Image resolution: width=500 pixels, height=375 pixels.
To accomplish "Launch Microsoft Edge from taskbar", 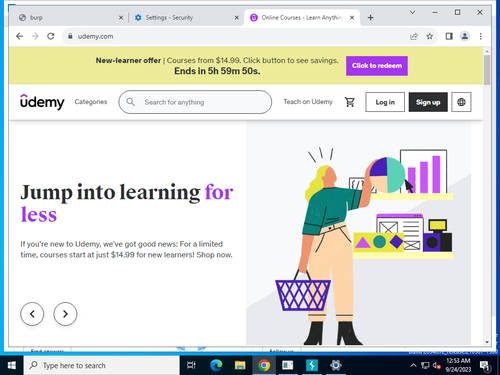I will [x=216, y=365].
